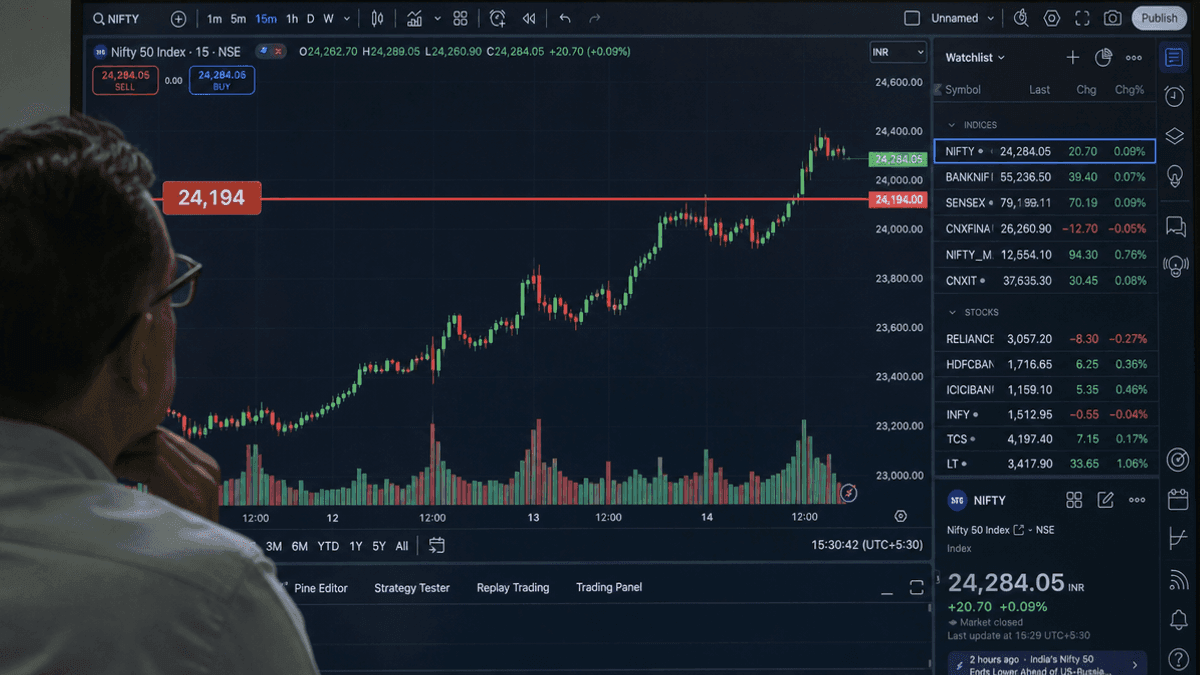Open the Ideas lightbulb sidebar icon
Viewport: 1200px width, 675px height.
[1175, 175]
